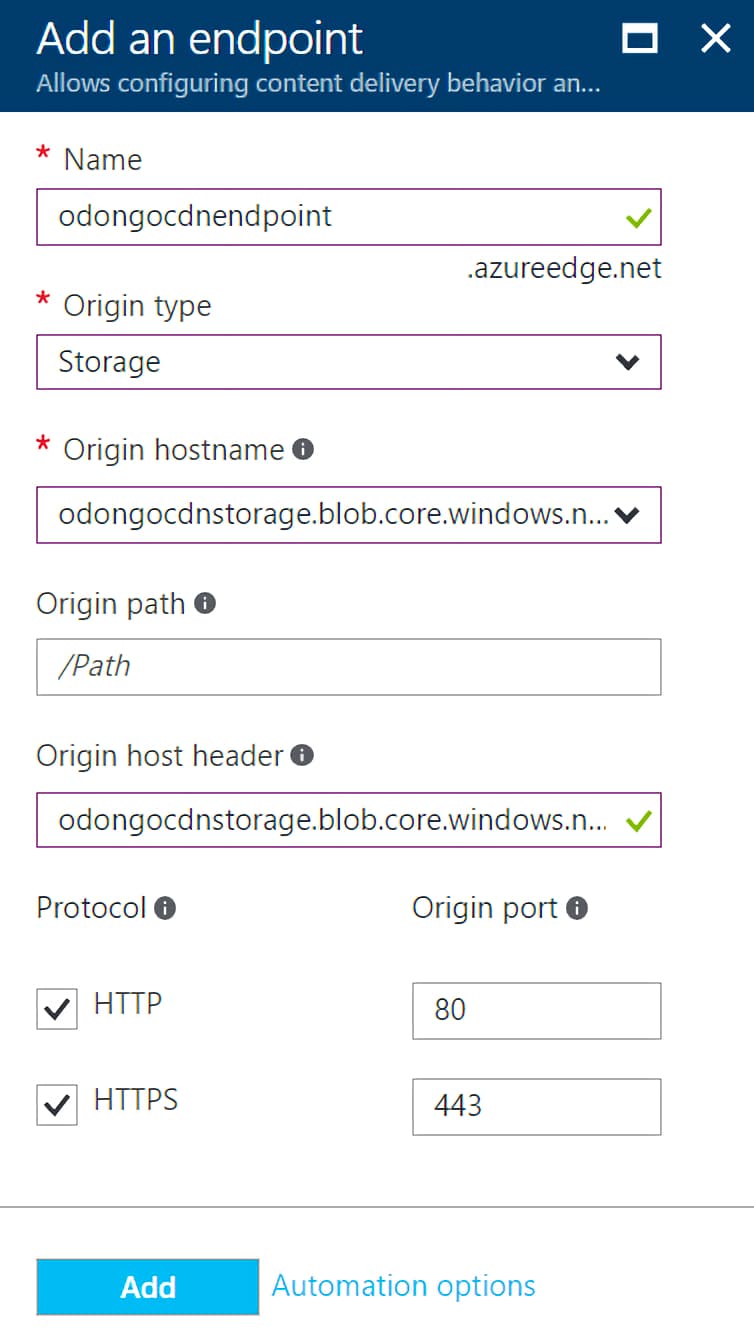Open Automation options
This screenshot has width=754, height=1340.
(x=402, y=1286)
